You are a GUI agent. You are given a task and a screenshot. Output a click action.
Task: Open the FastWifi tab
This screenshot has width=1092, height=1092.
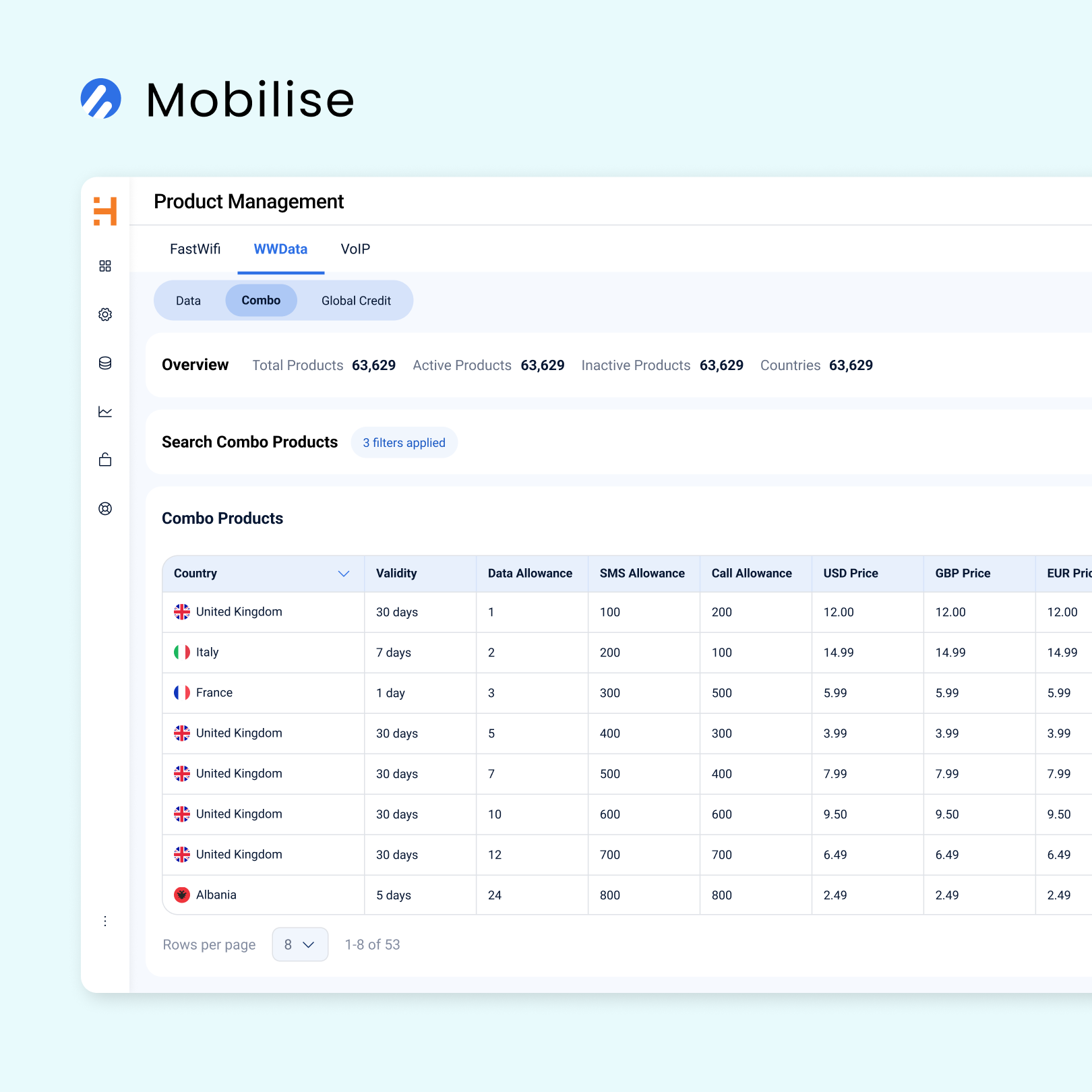click(x=195, y=249)
